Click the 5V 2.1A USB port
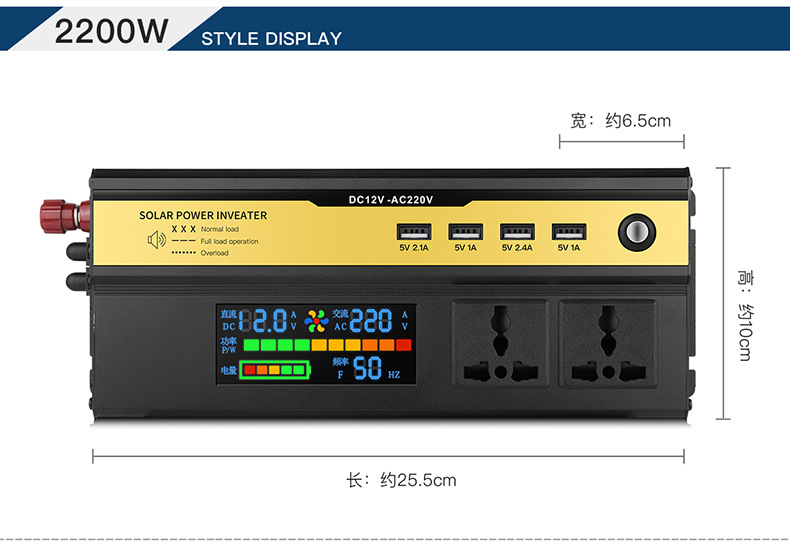The image size is (790, 559). tap(414, 232)
